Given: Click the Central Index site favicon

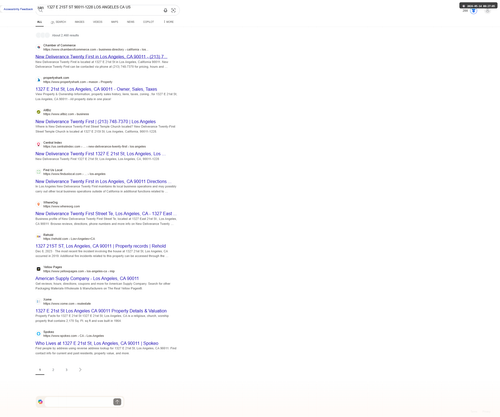Looking at the screenshot, I should (38, 144).
